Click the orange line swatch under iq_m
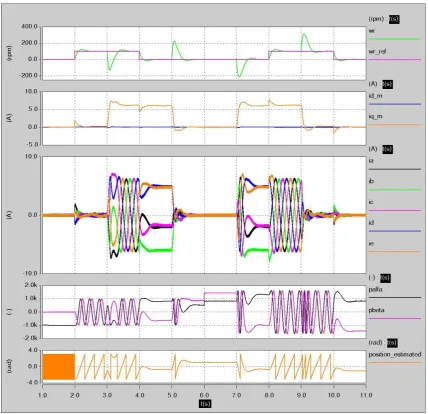The image size is (428, 414). [394, 125]
